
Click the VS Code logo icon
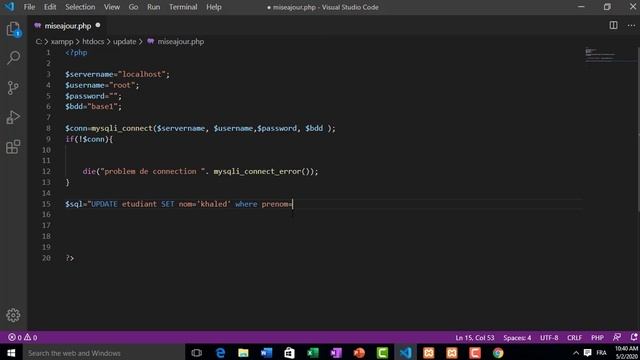point(9,7)
